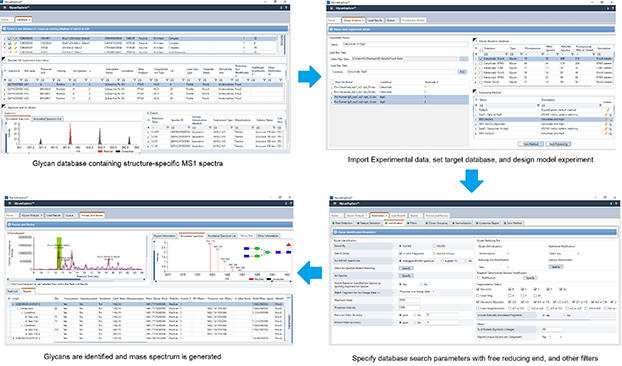
Task: Click Add button next to Condition field
Action: point(462,72)
